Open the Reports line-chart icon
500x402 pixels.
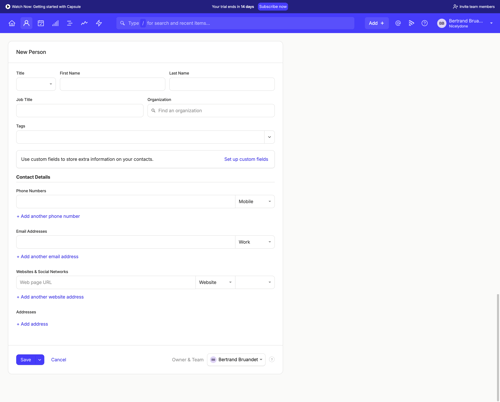coord(84,23)
